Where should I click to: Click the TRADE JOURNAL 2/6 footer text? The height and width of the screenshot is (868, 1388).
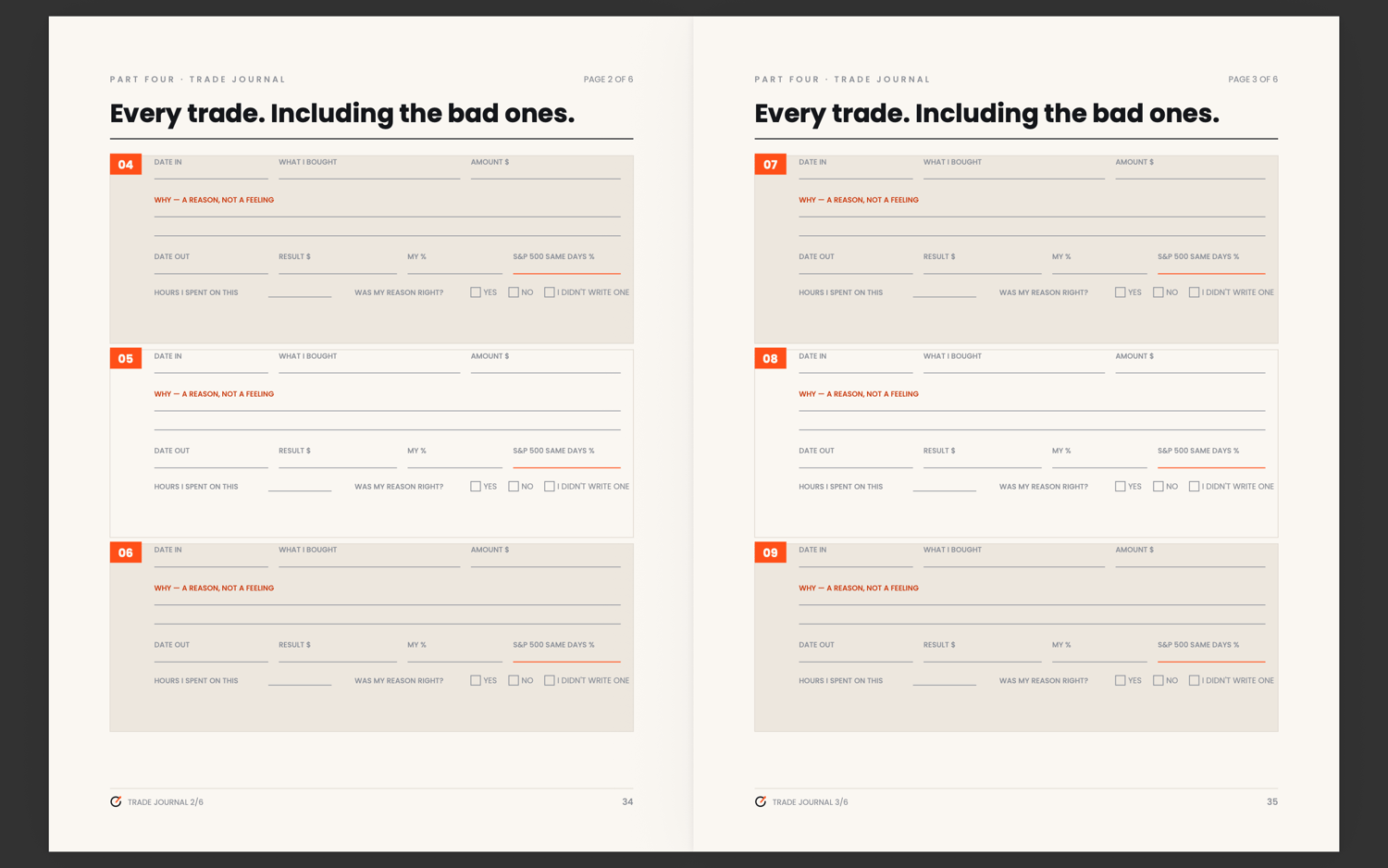[x=166, y=802]
